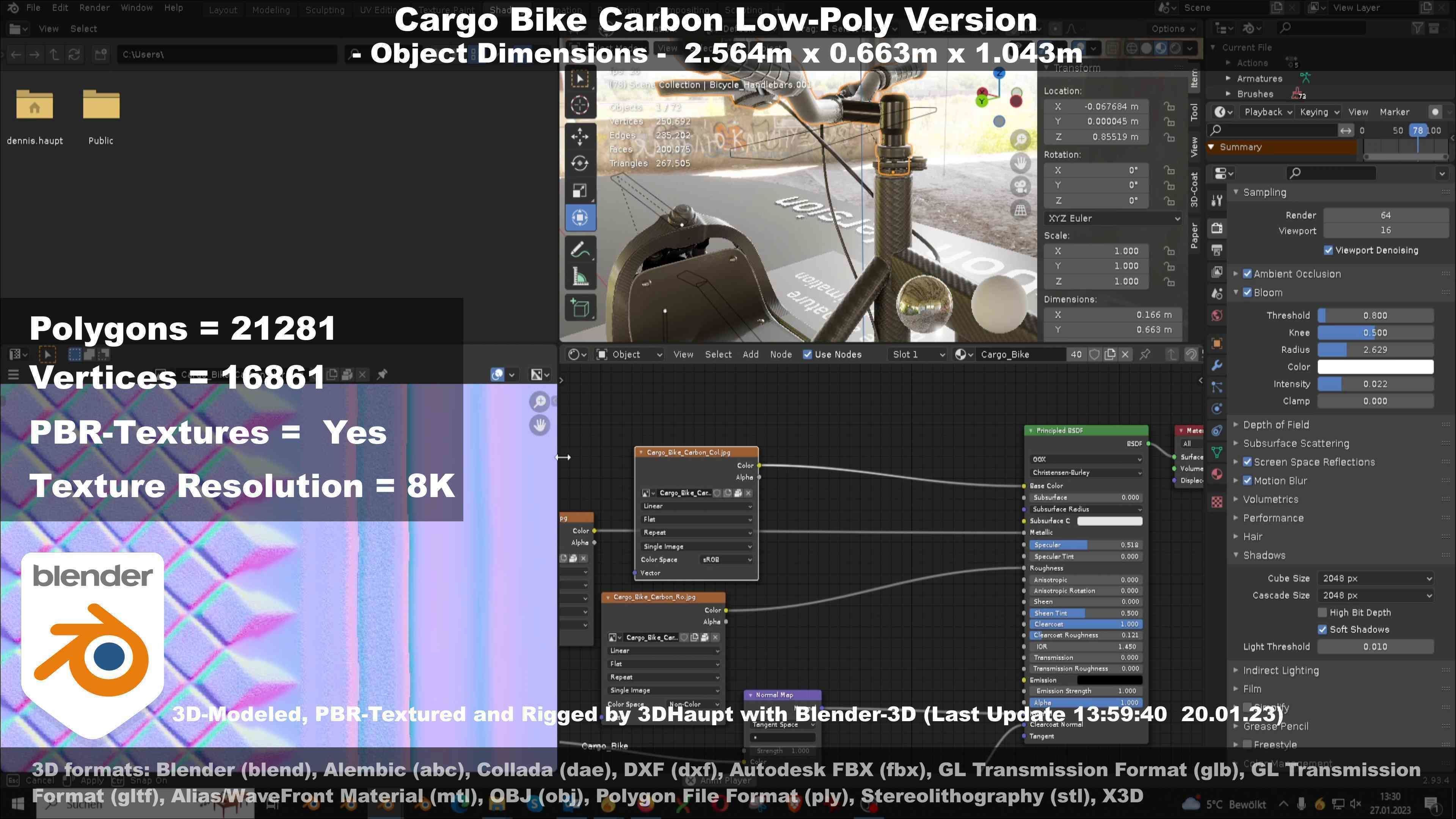This screenshot has height=819, width=1456.
Task: Open View Layer properties tab
Action: tap(1217, 272)
